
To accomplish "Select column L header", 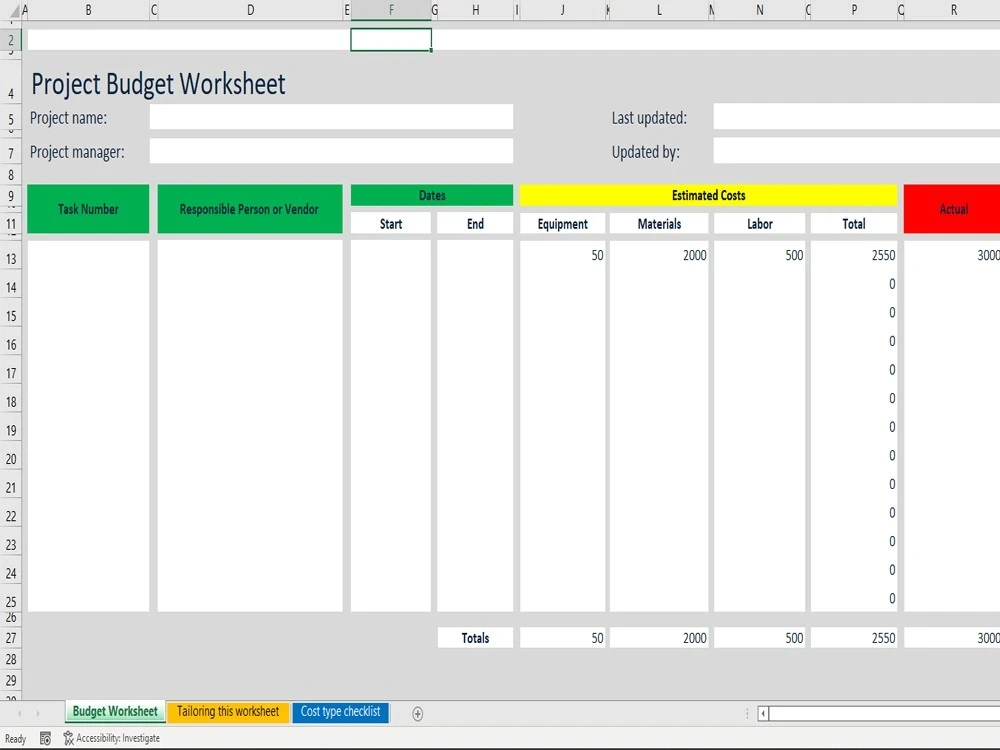I will coord(659,10).
